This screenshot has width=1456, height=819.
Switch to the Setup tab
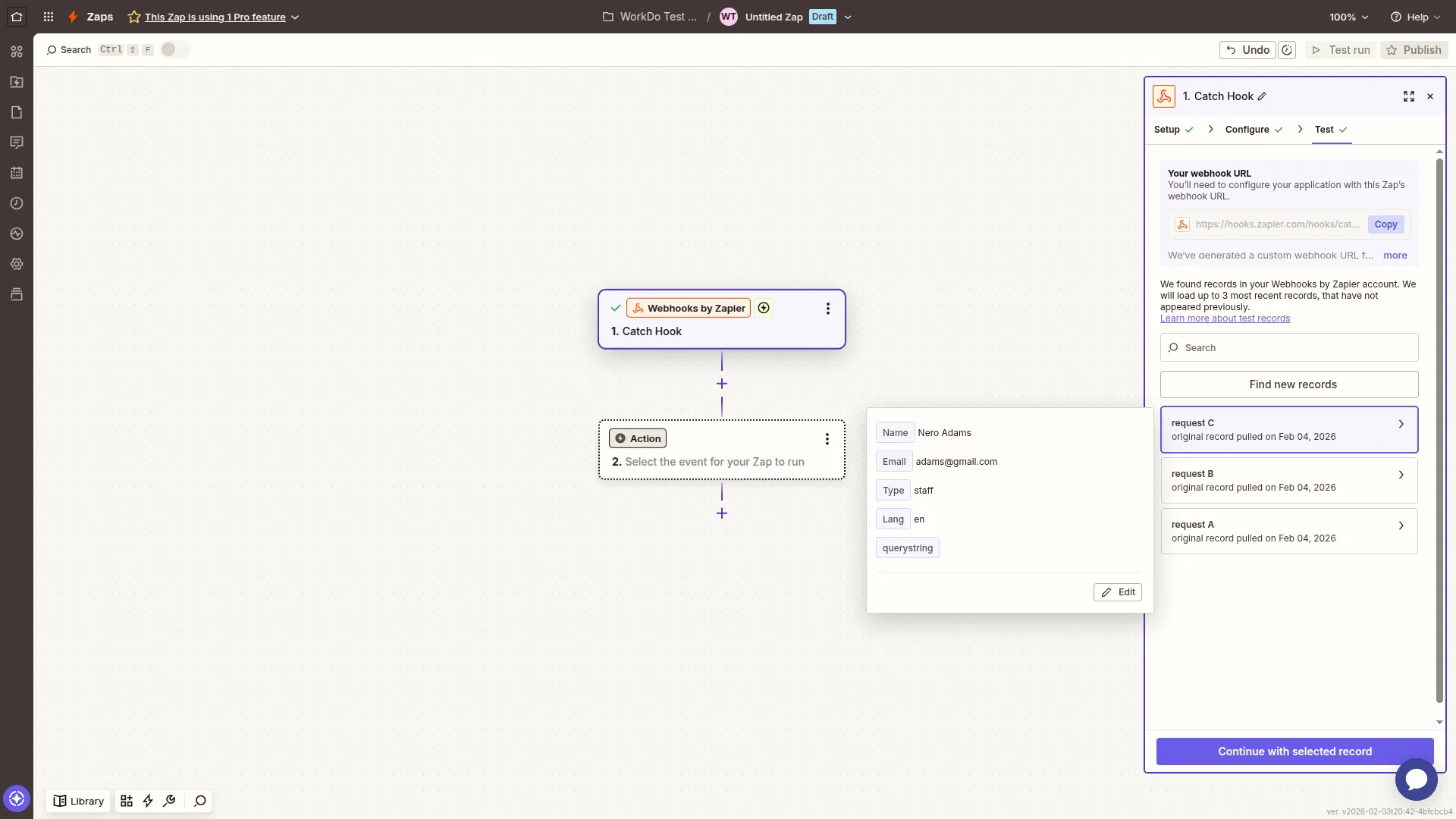pos(1168,129)
